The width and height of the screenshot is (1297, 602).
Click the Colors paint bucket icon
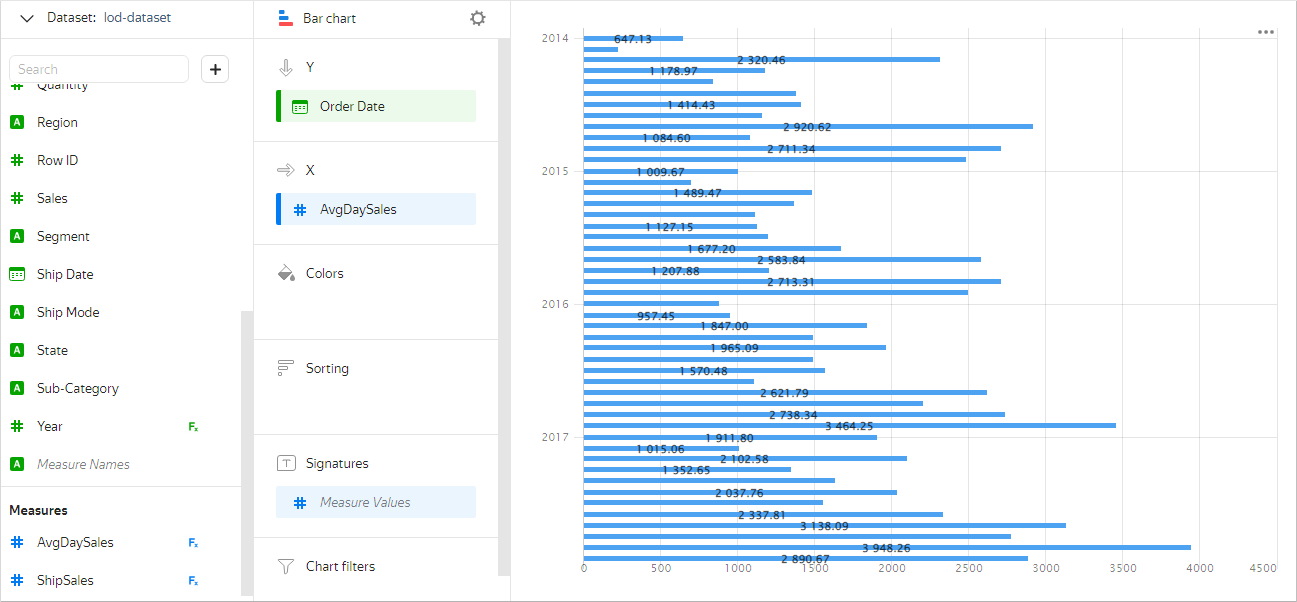(286, 273)
